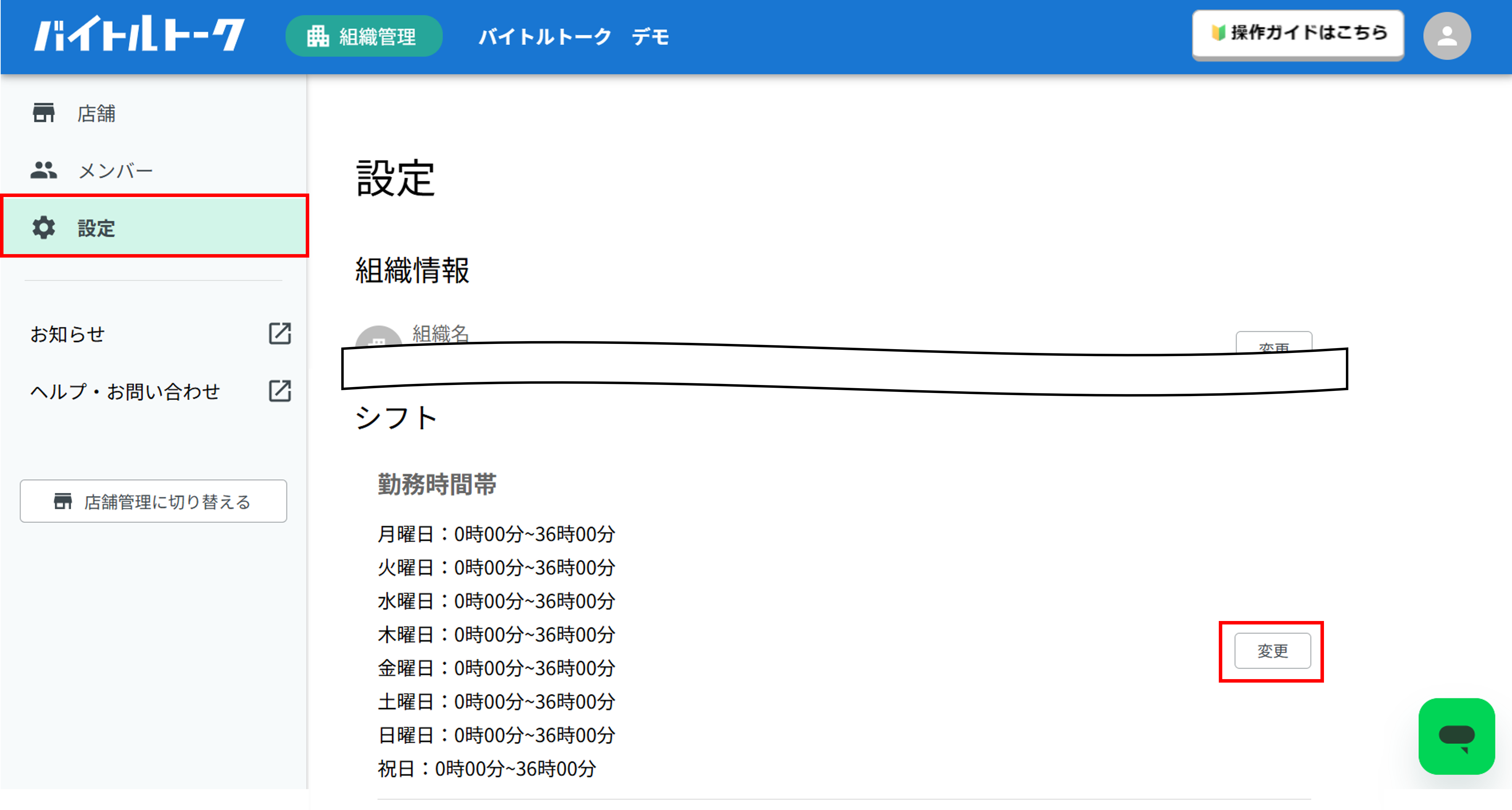Click 土曜日：0時00分~36時00分 row
The height and width of the screenshot is (810, 1512).
click(x=496, y=701)
